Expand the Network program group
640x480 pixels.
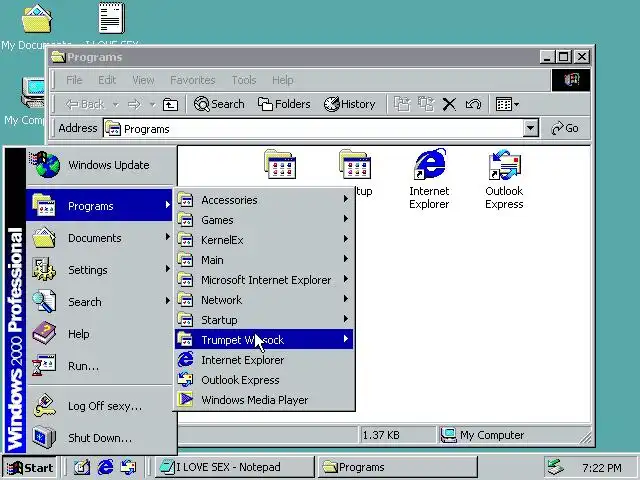[264, 300]
